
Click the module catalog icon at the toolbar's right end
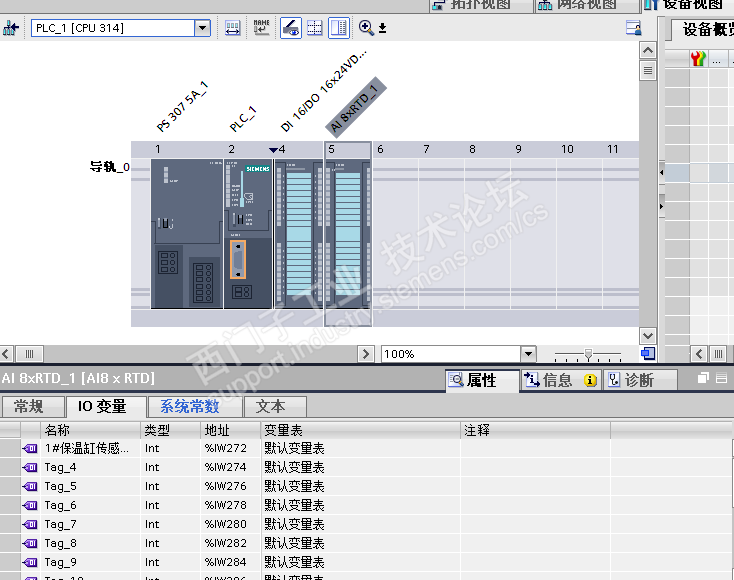tap(634, 28)
